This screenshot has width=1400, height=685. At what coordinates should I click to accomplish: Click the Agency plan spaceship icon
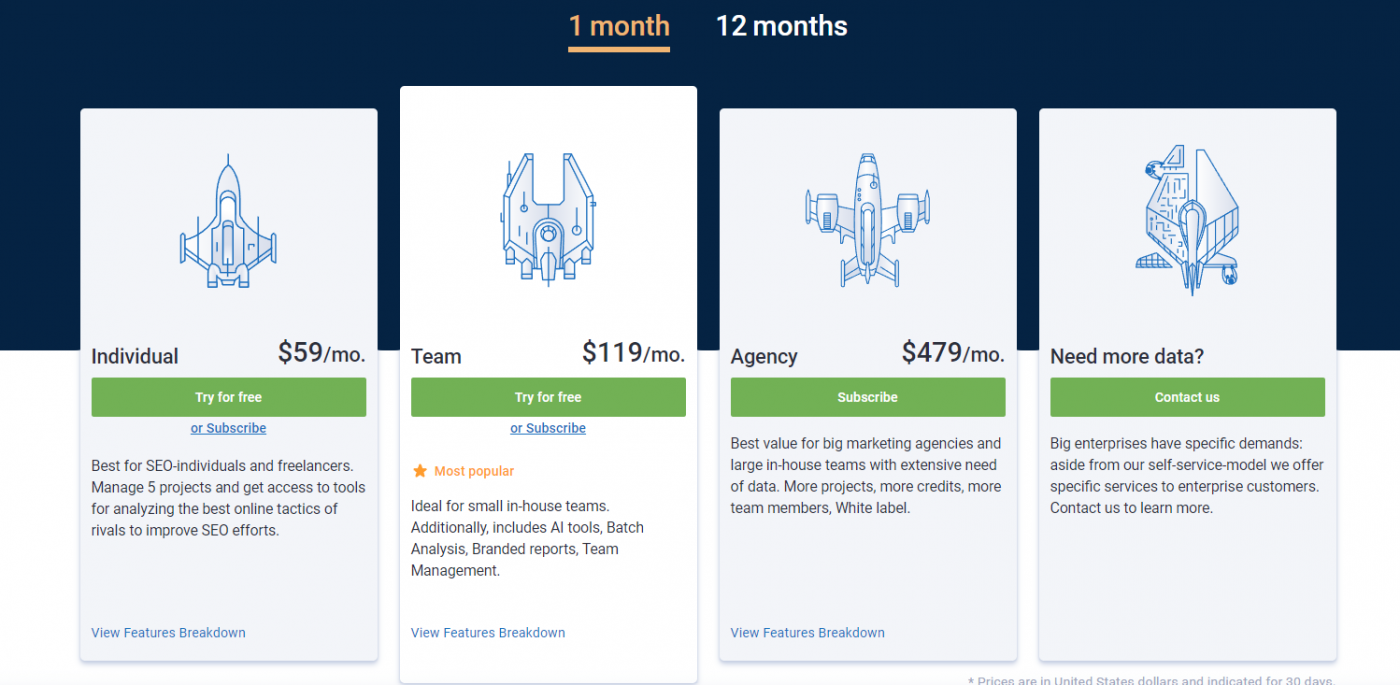868,219
